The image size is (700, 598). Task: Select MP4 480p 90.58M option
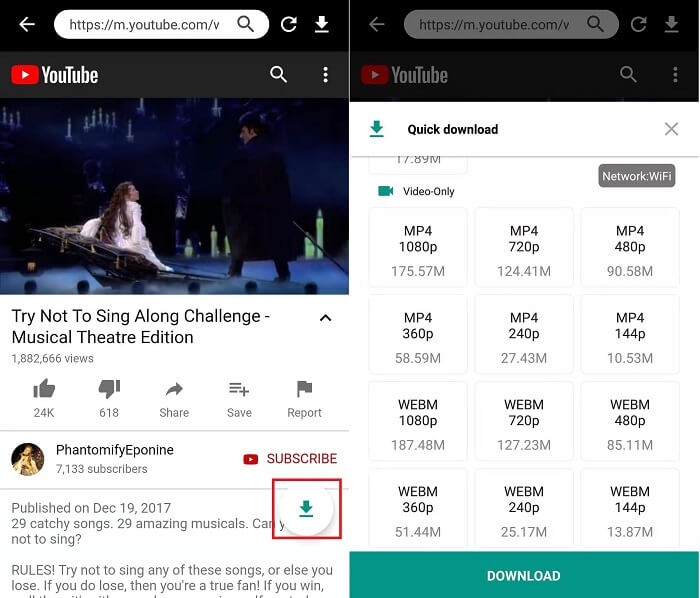coord(629,247)
